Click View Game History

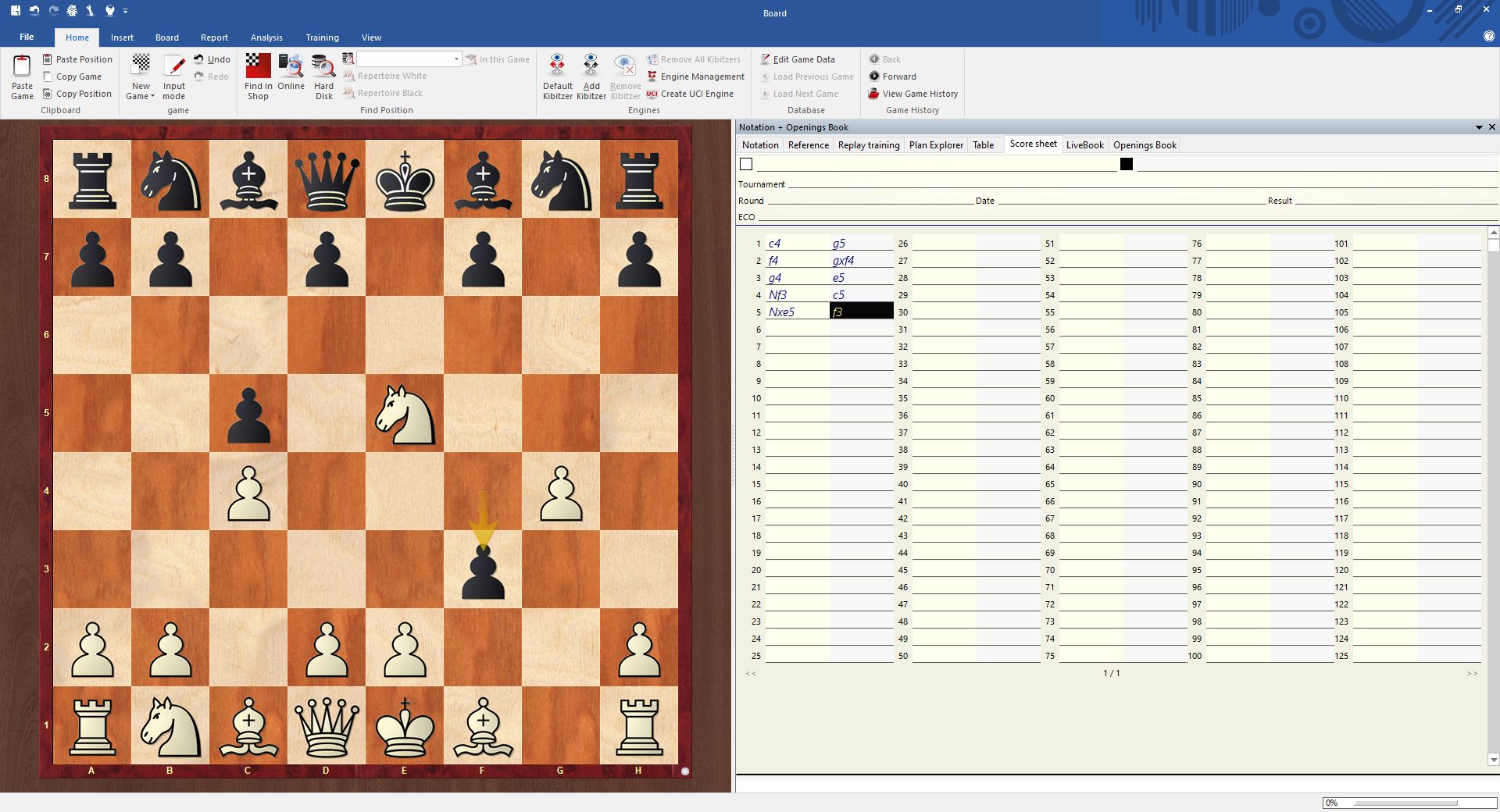[920, 94]
